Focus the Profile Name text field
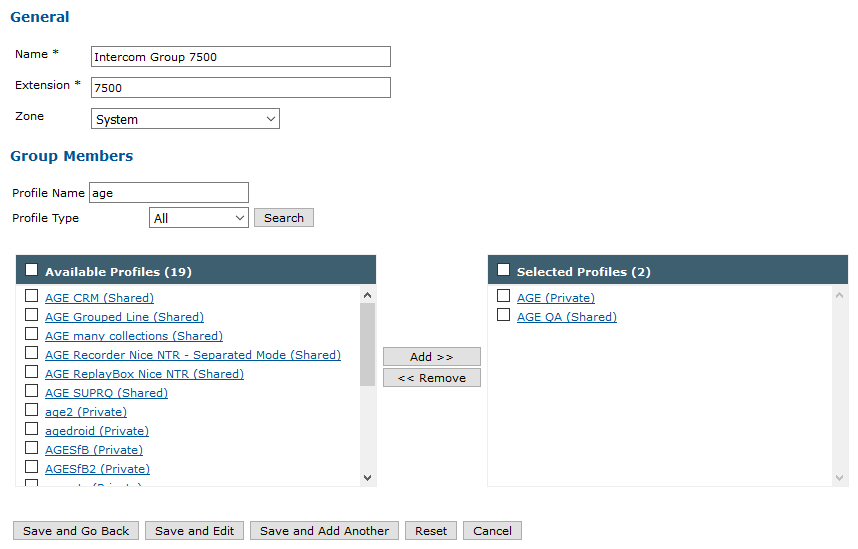Screen dimensions: 858x549 pos(168,193)
